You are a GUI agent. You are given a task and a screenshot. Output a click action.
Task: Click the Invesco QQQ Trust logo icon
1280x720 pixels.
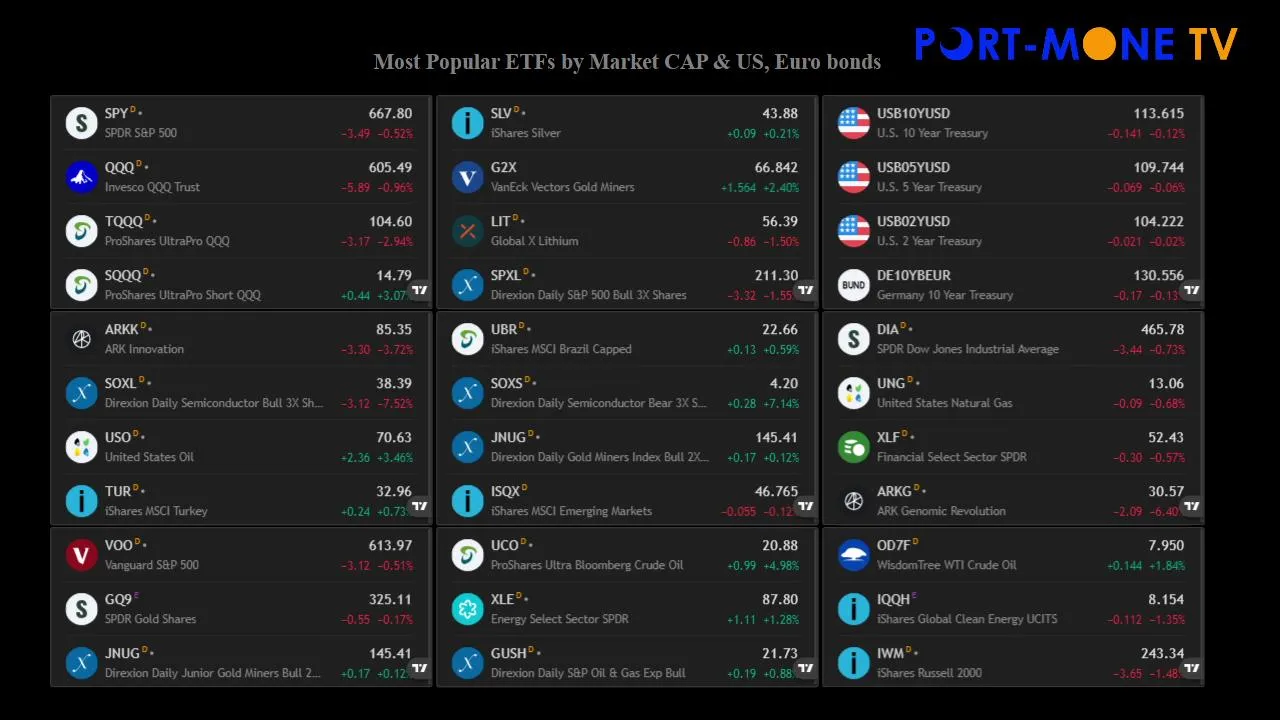pos(81,177)
